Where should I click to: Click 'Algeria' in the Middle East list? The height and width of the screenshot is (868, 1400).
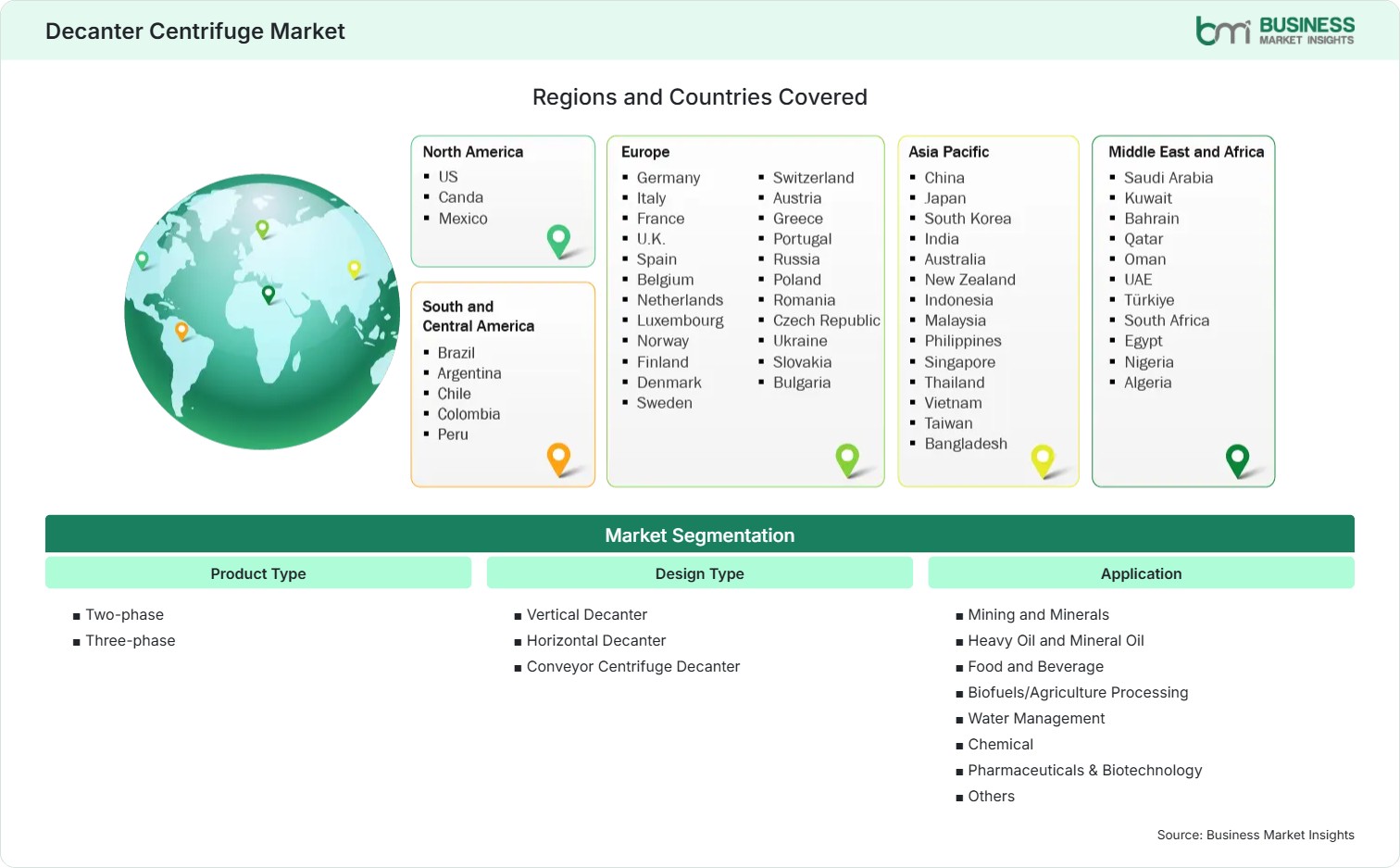1148,383
